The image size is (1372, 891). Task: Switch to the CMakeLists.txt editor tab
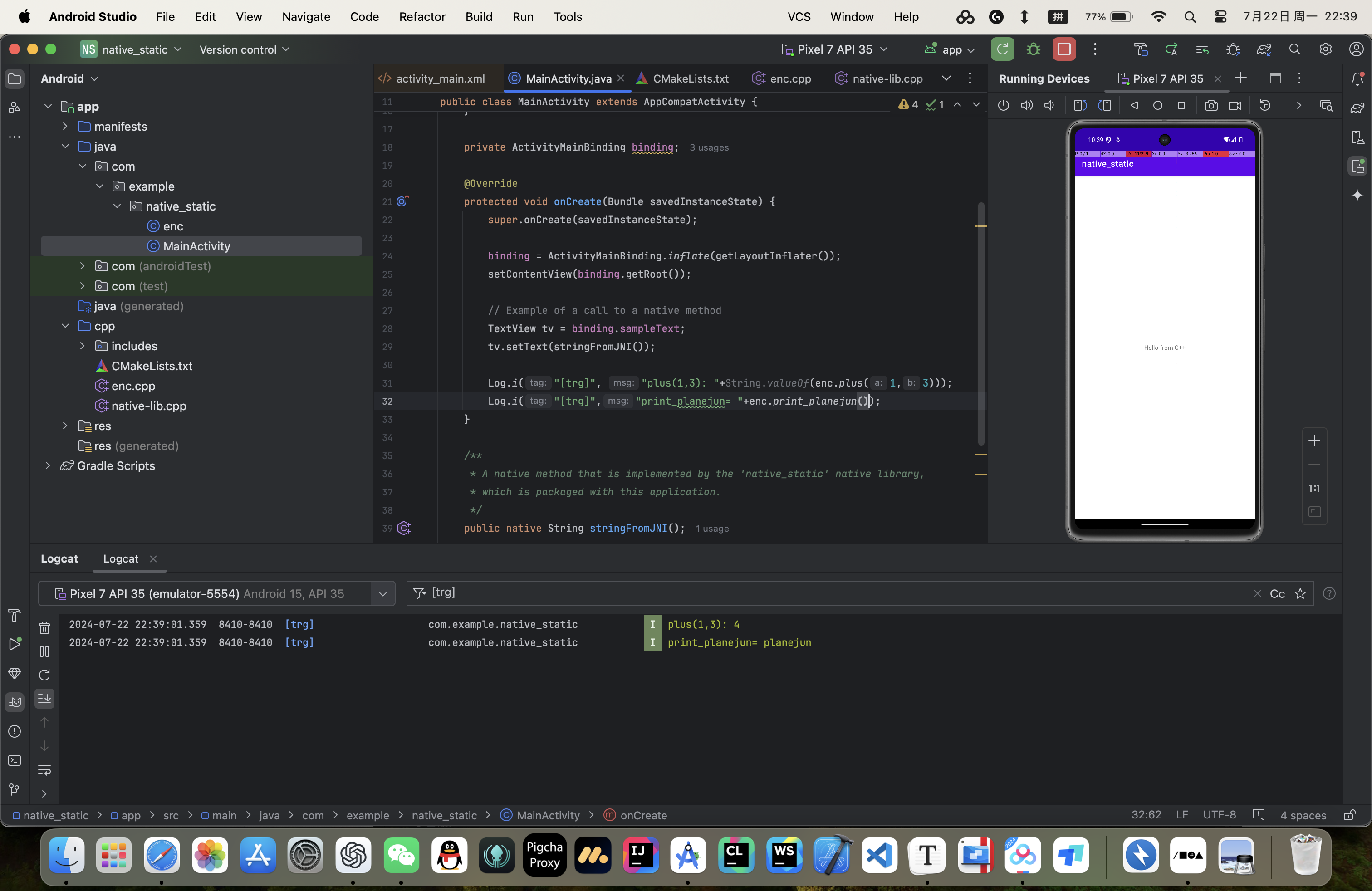[x=690, y=78]
